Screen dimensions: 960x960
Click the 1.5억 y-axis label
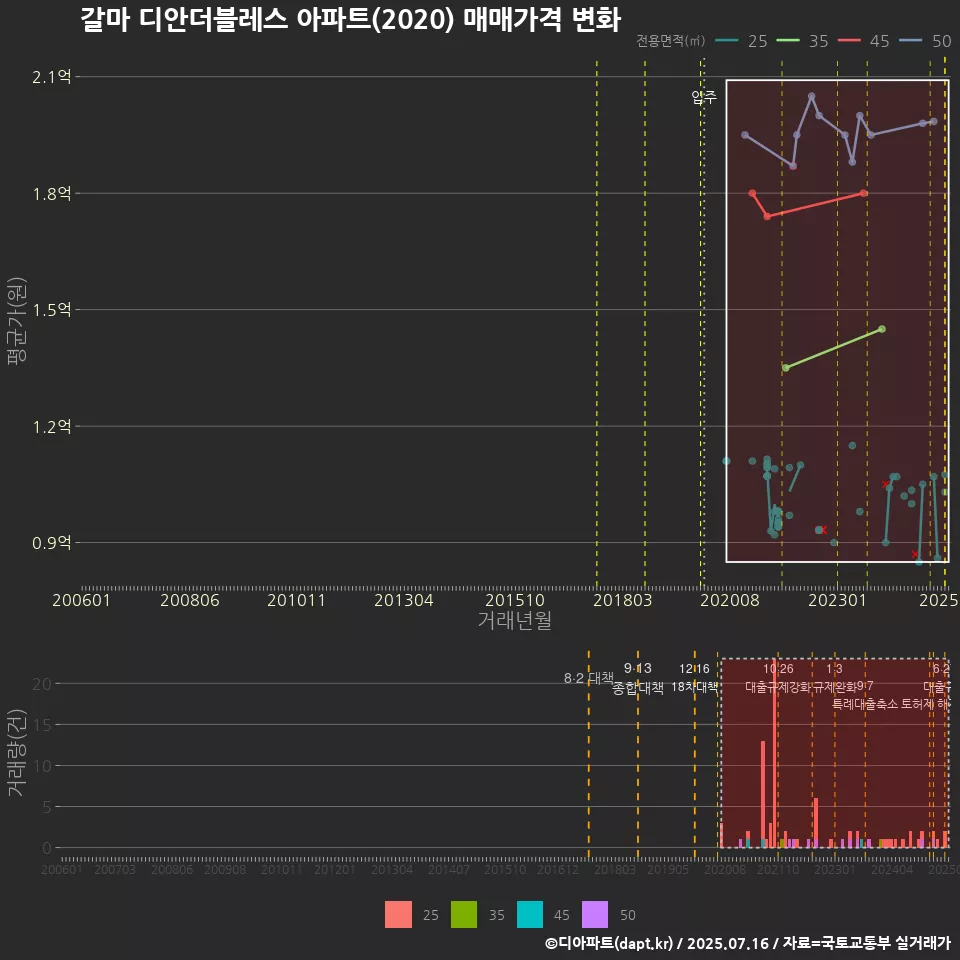(51, 310)
